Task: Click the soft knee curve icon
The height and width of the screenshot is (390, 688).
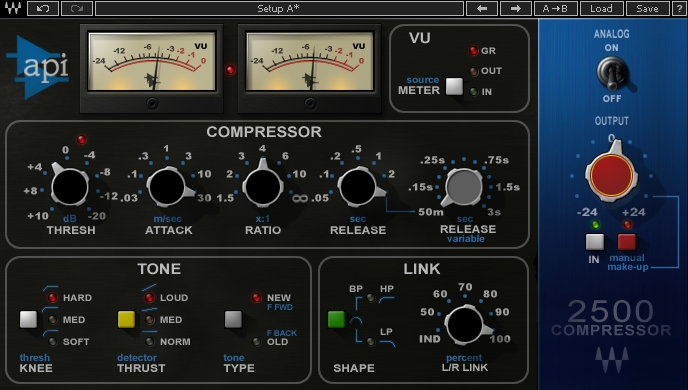Action: (50, 333)
